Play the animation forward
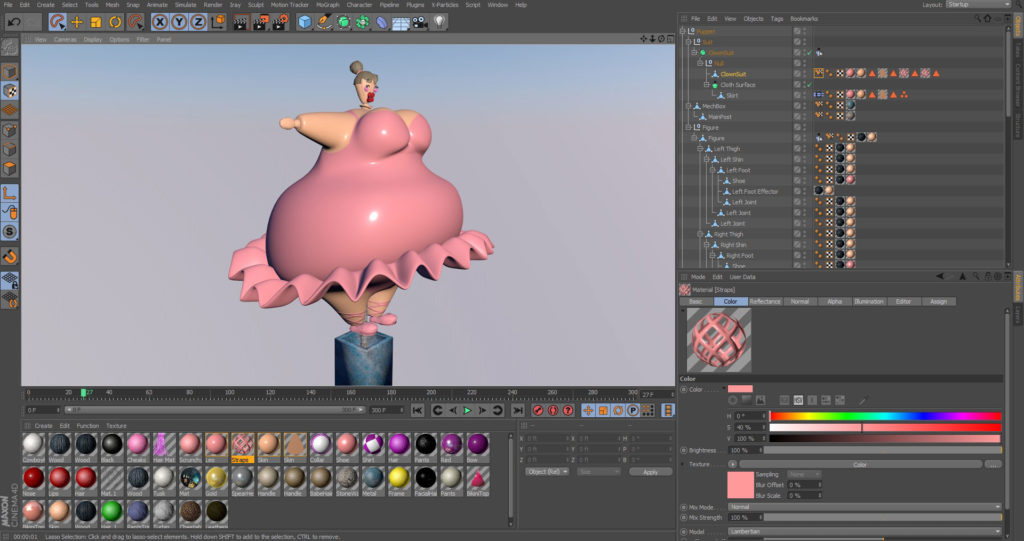 [x=467, y=410]
